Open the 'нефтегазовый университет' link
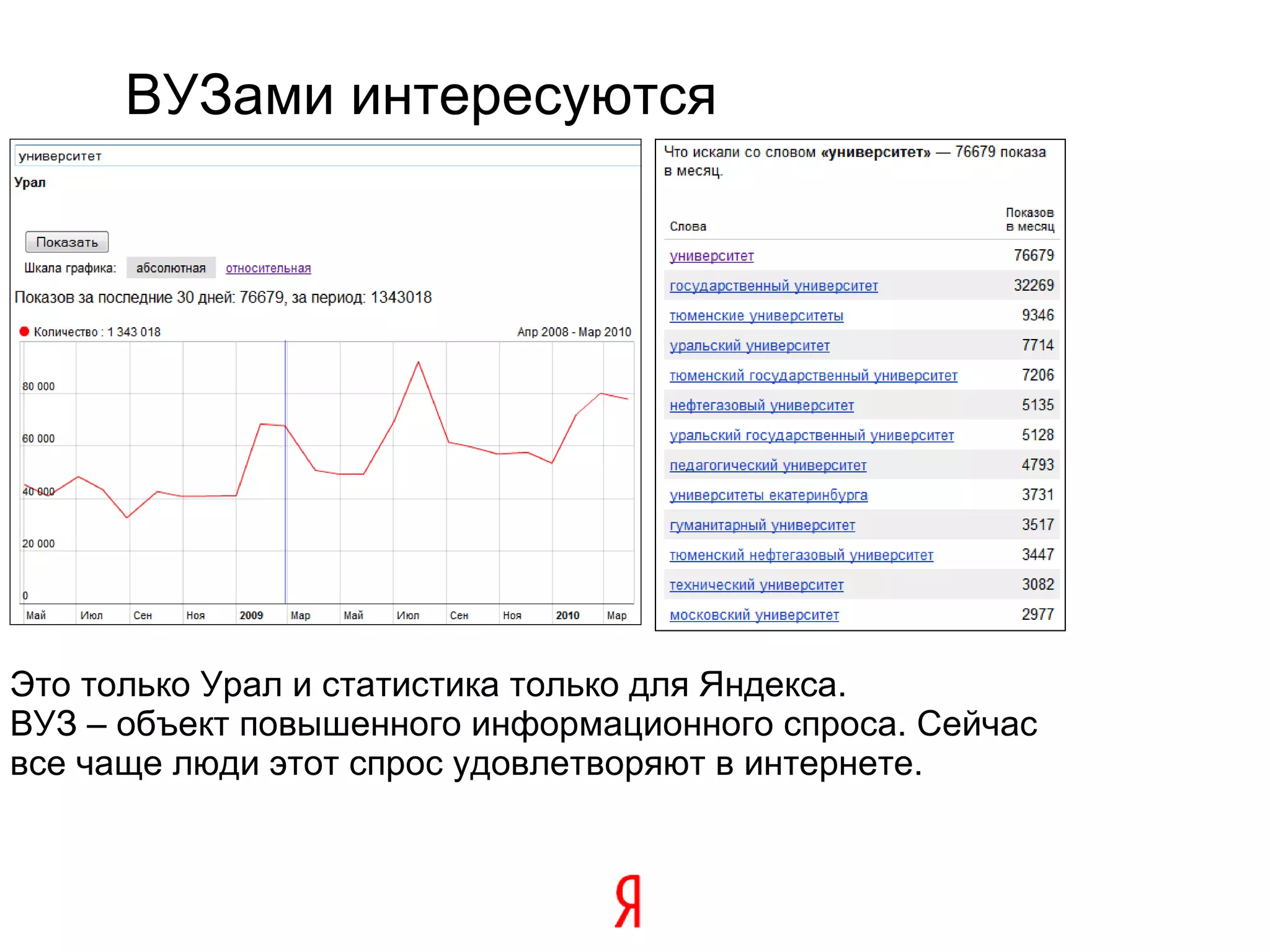Viewport: 1270px width, 952px height. pyautogui.click(x=762, y=405)
